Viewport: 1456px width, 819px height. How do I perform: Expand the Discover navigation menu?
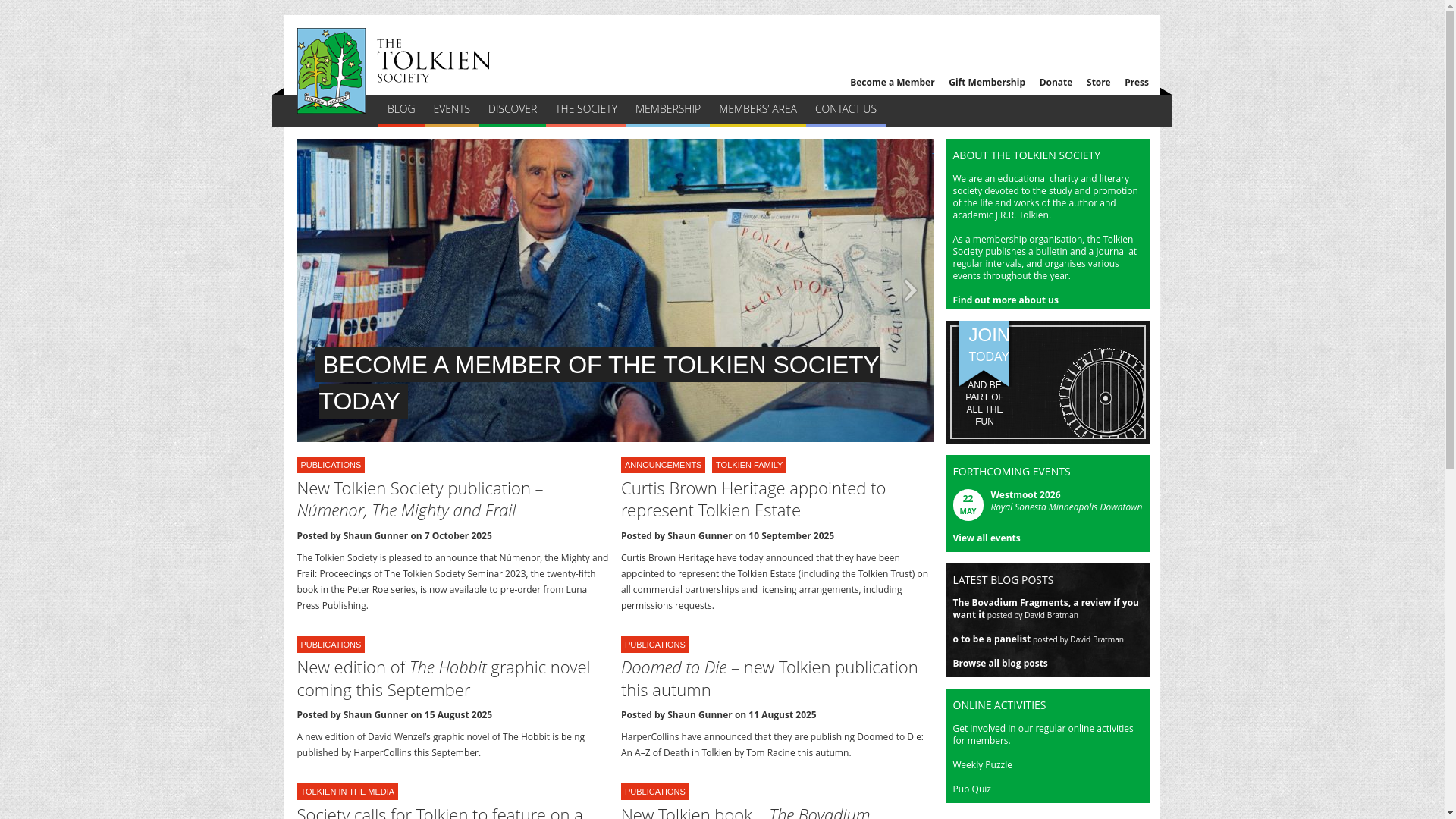click(512, 109)
